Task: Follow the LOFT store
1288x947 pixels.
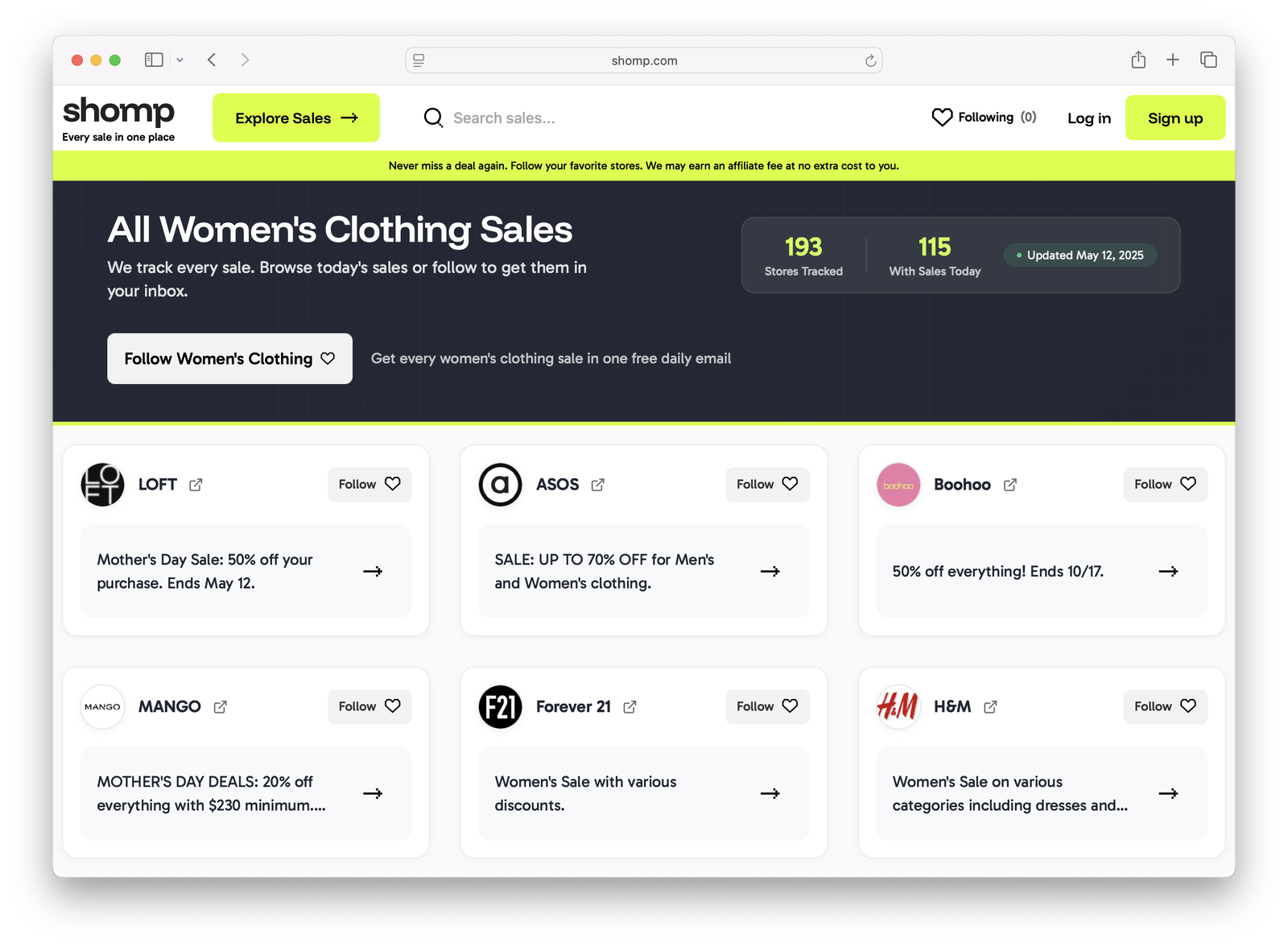Action: (369, 484)
